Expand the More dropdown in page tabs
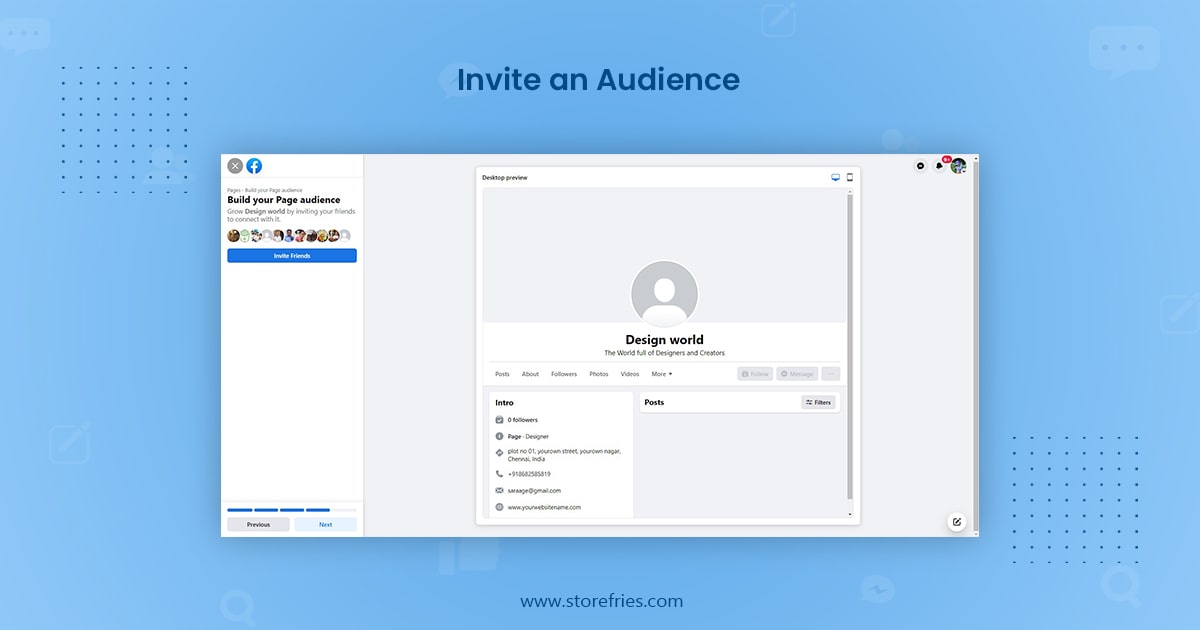The width and height of the screenshot is (1200, 630). click(x=661, y=374)
